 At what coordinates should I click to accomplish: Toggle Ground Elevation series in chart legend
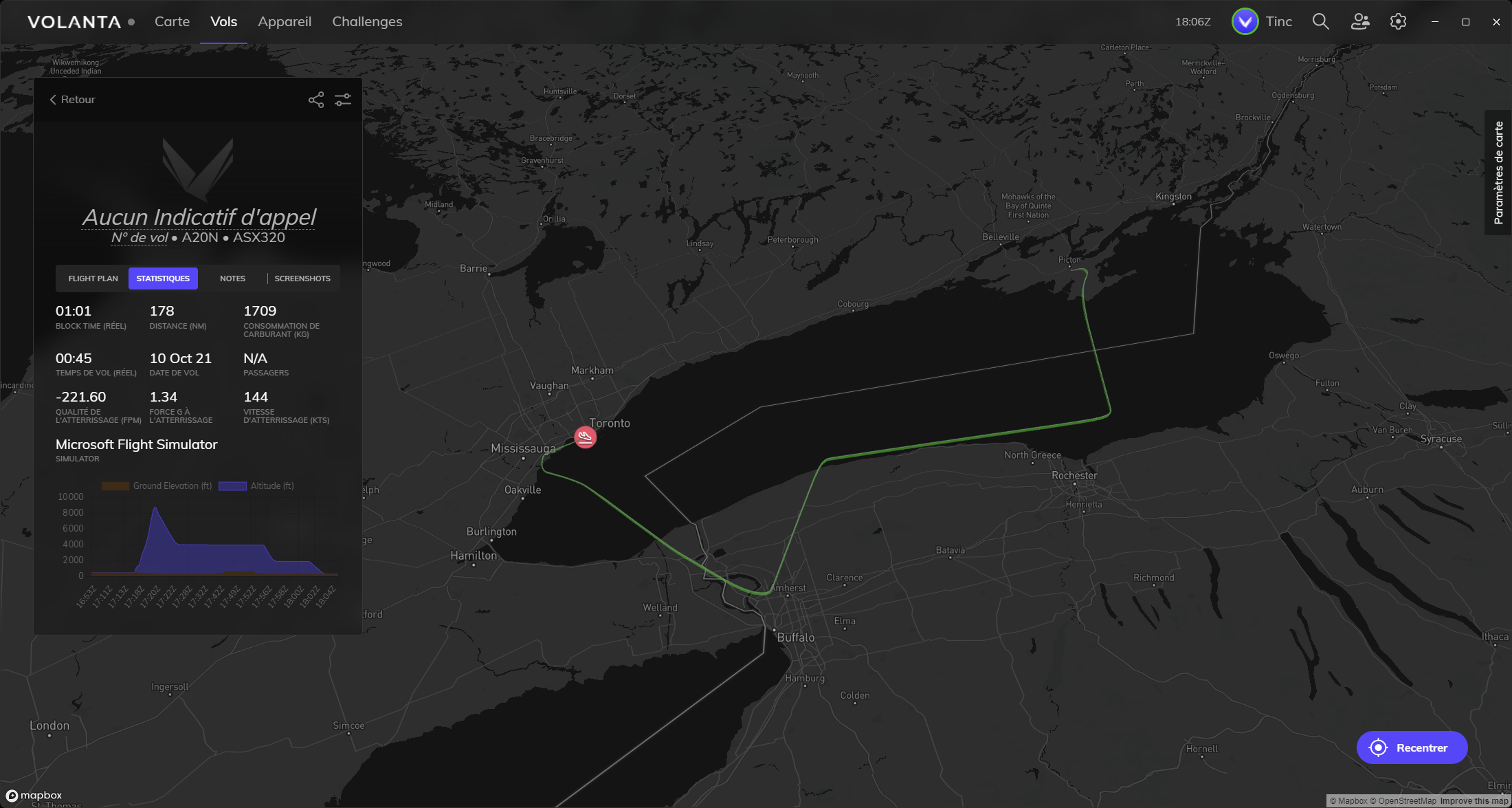[x=157, y=486]
